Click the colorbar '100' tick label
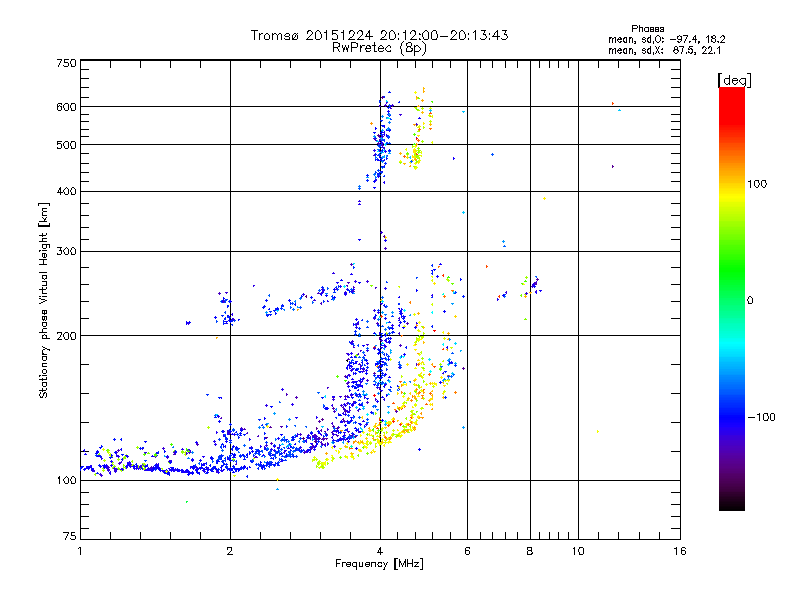This screenshot has height=600, width=800. (757, 184)
